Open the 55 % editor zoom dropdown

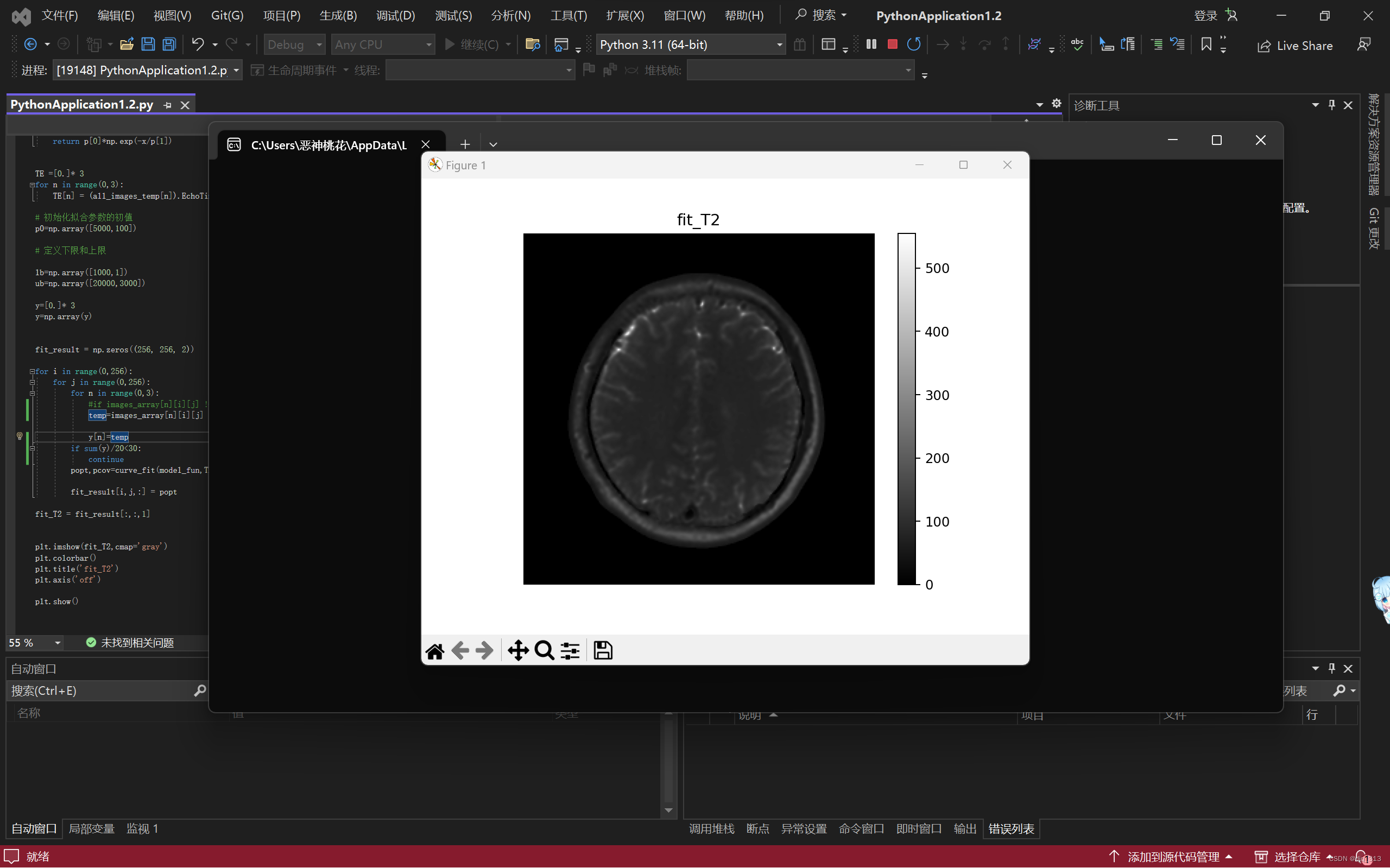(x=58, y=642)
